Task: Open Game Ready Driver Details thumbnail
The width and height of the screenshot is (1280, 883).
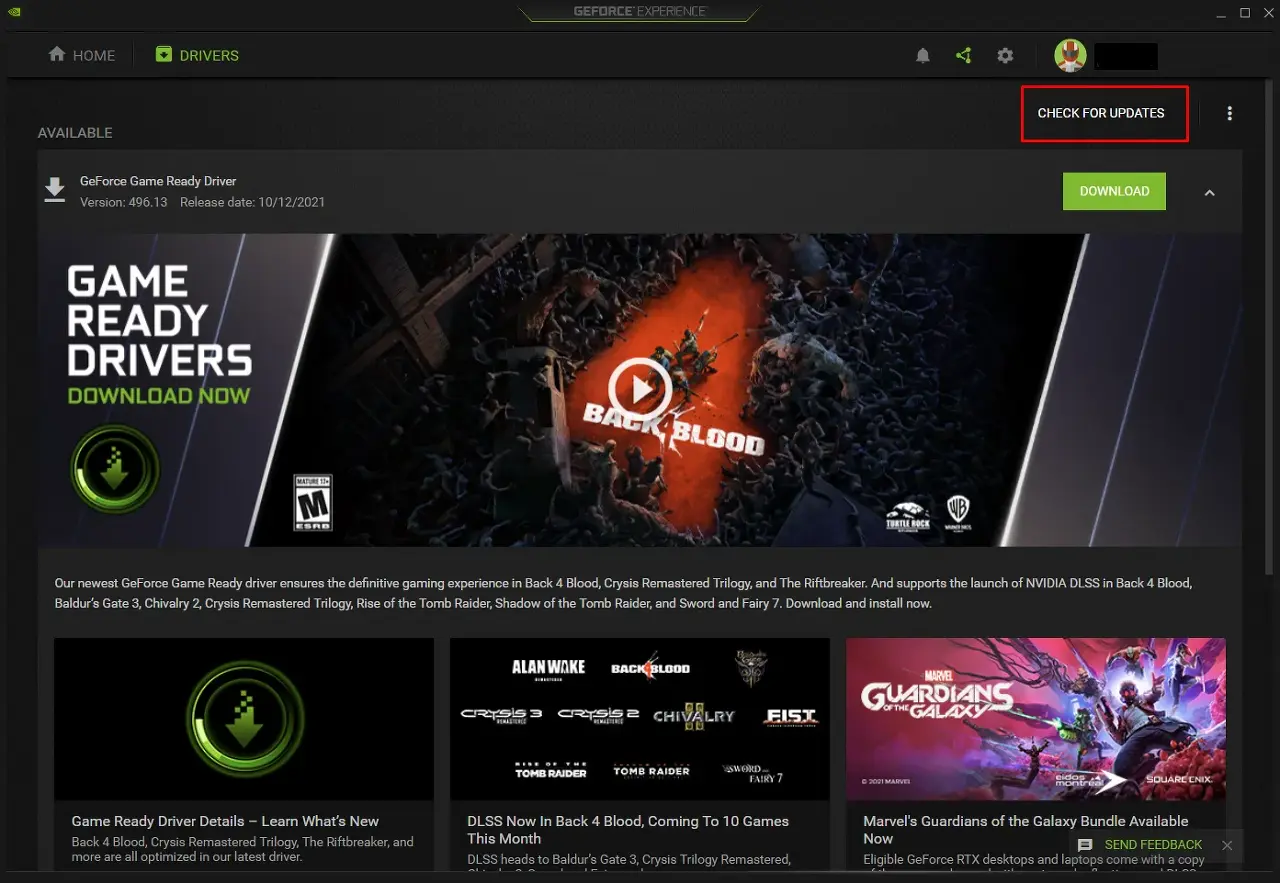Action: [x=244, y=719]
